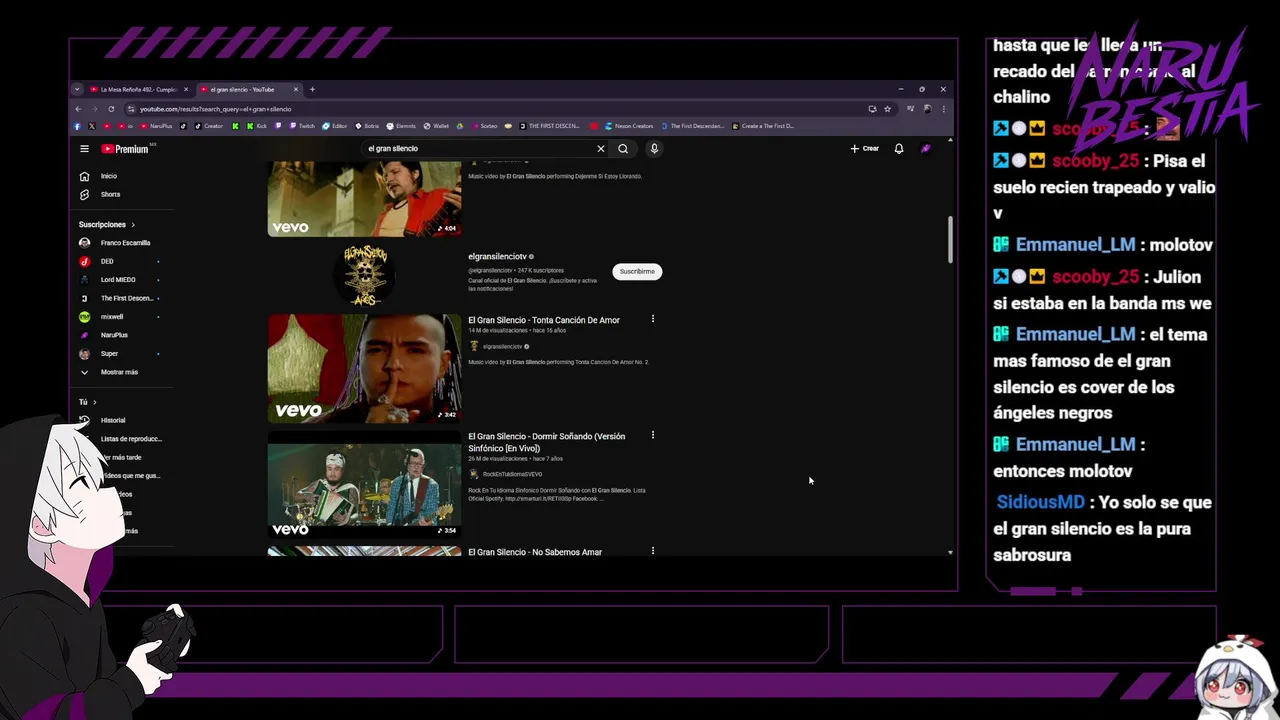This screenshot has height=720, width=1280.
Task: Open the Botrix bookmark
Action: pyautogui.click(x=367, y=126)
